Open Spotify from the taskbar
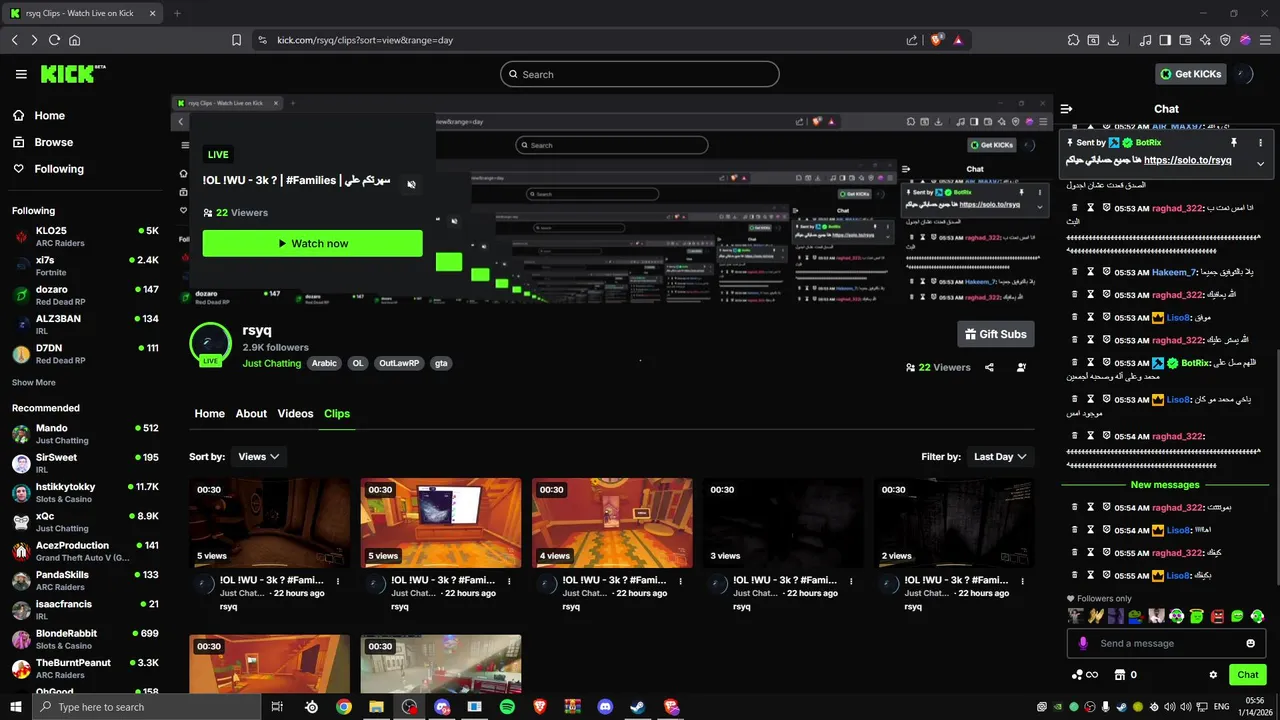This screenshot has width=1280, height=720. tap(507, 707)
